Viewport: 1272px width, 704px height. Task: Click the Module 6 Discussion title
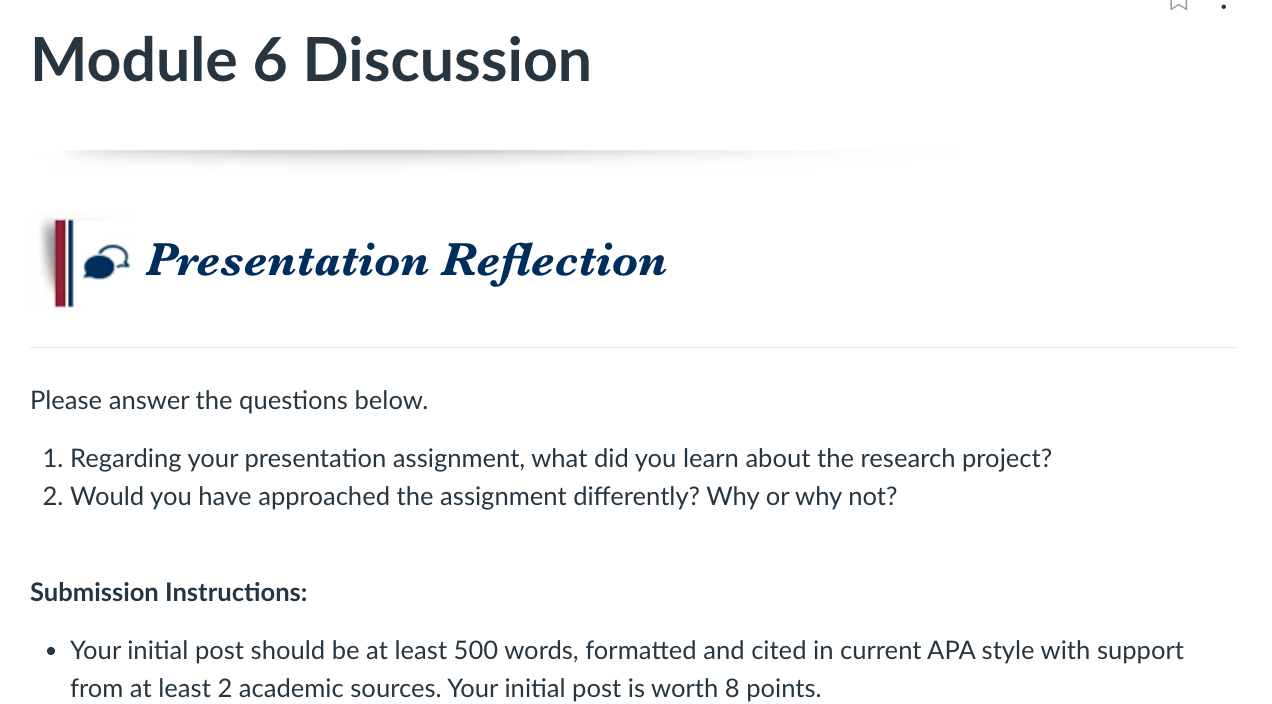[311, 59]
